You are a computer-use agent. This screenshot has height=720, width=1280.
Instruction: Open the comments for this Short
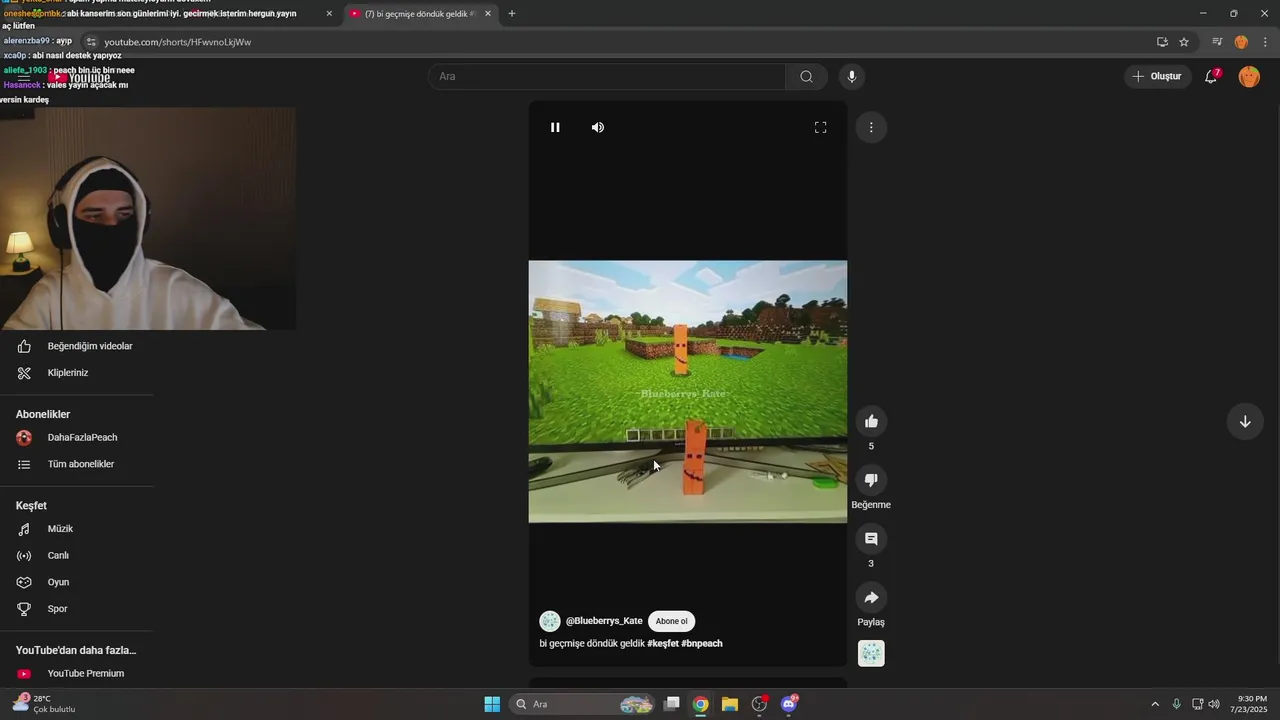(871, 539)
